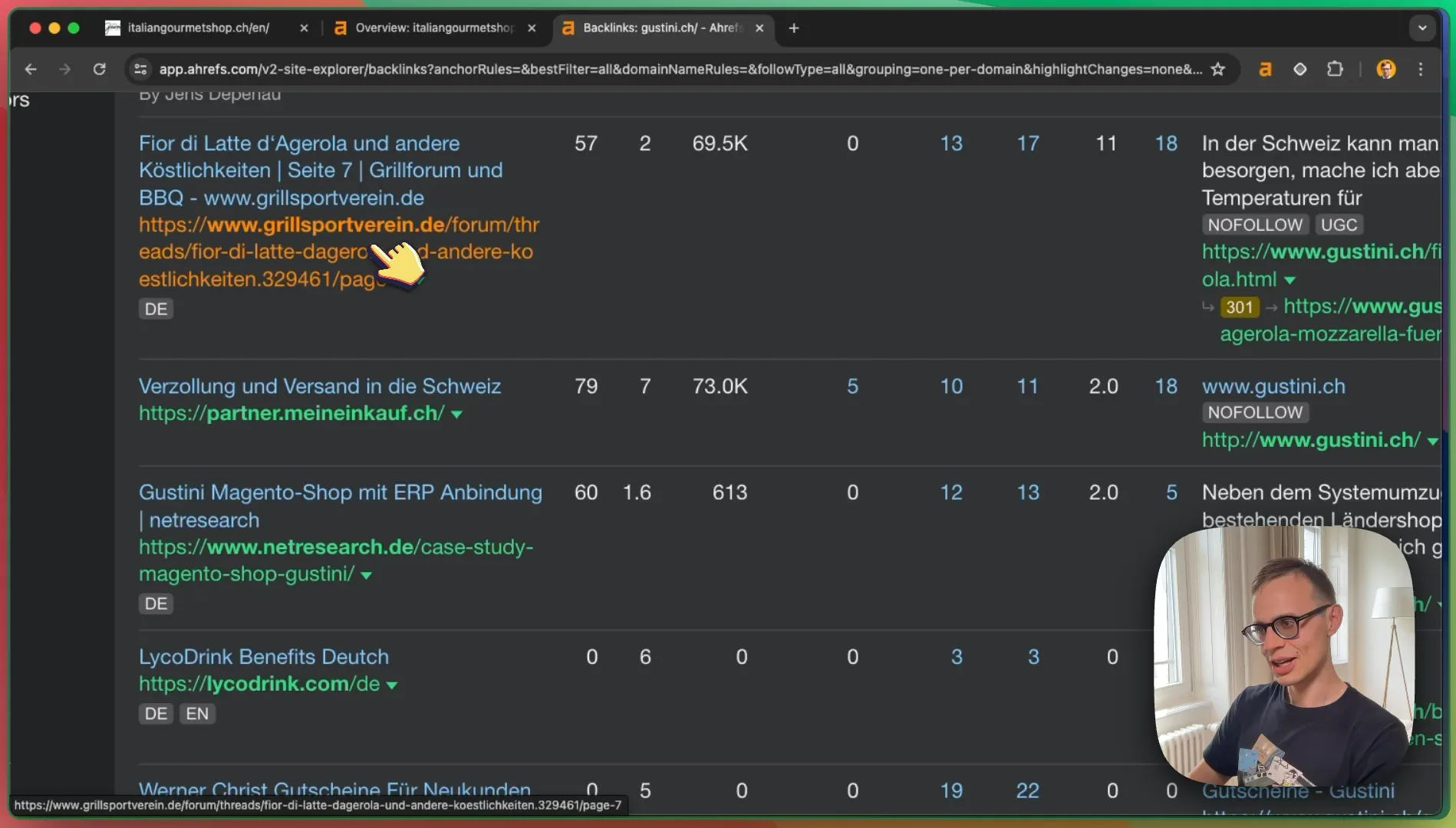The height and width of the screenshot is (828, 1456).
Task: Bookmark this page with the star icon
Action: click(1217, 69)
